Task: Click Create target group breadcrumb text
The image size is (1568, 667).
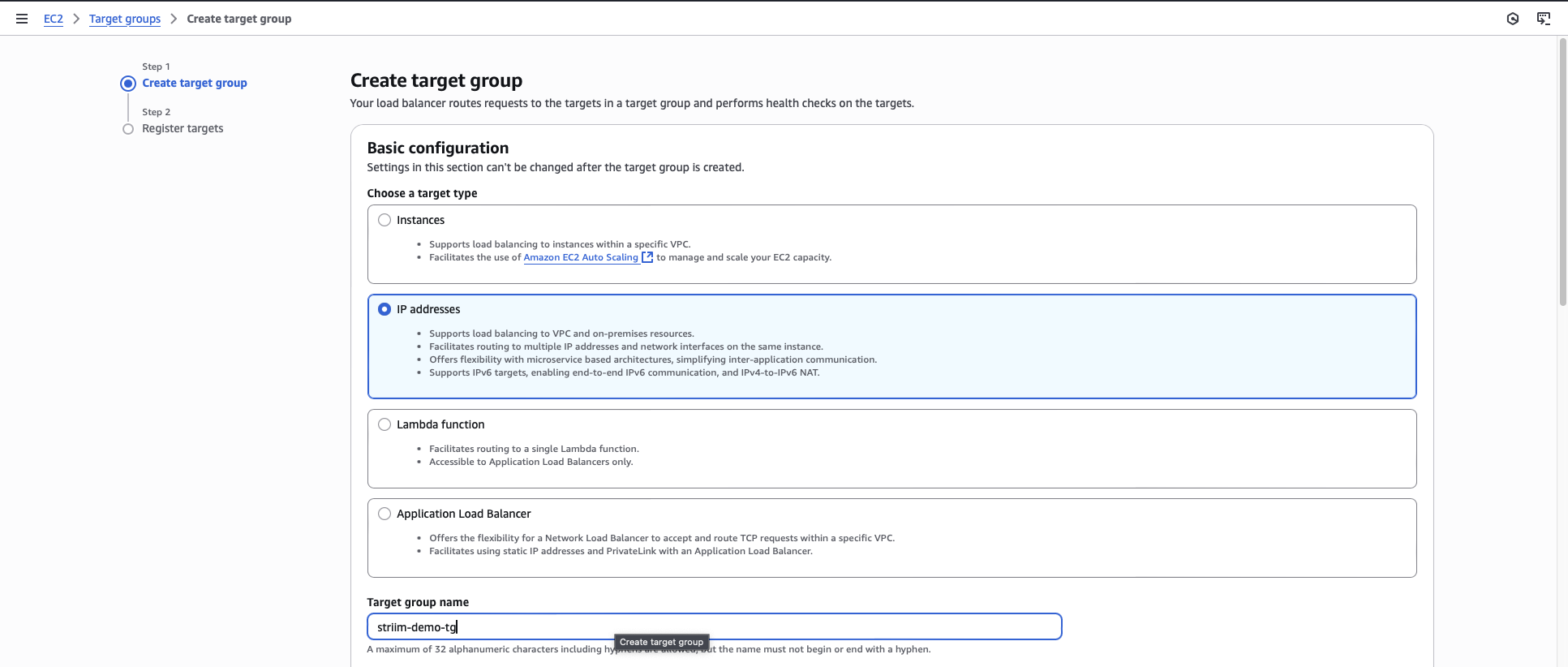Action: (239, 19)
